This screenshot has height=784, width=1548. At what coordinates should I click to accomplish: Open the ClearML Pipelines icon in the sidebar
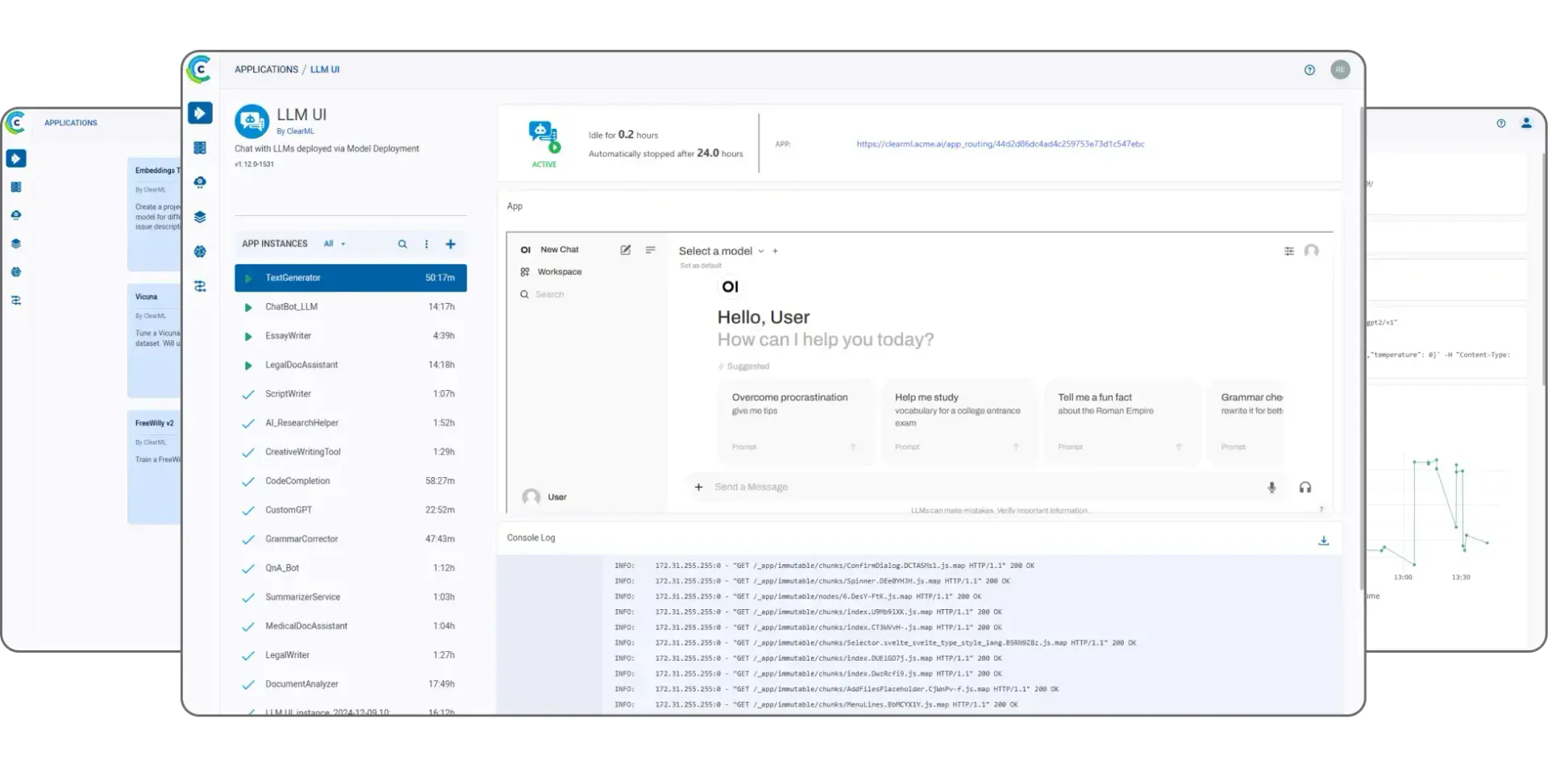pos(200,182)
